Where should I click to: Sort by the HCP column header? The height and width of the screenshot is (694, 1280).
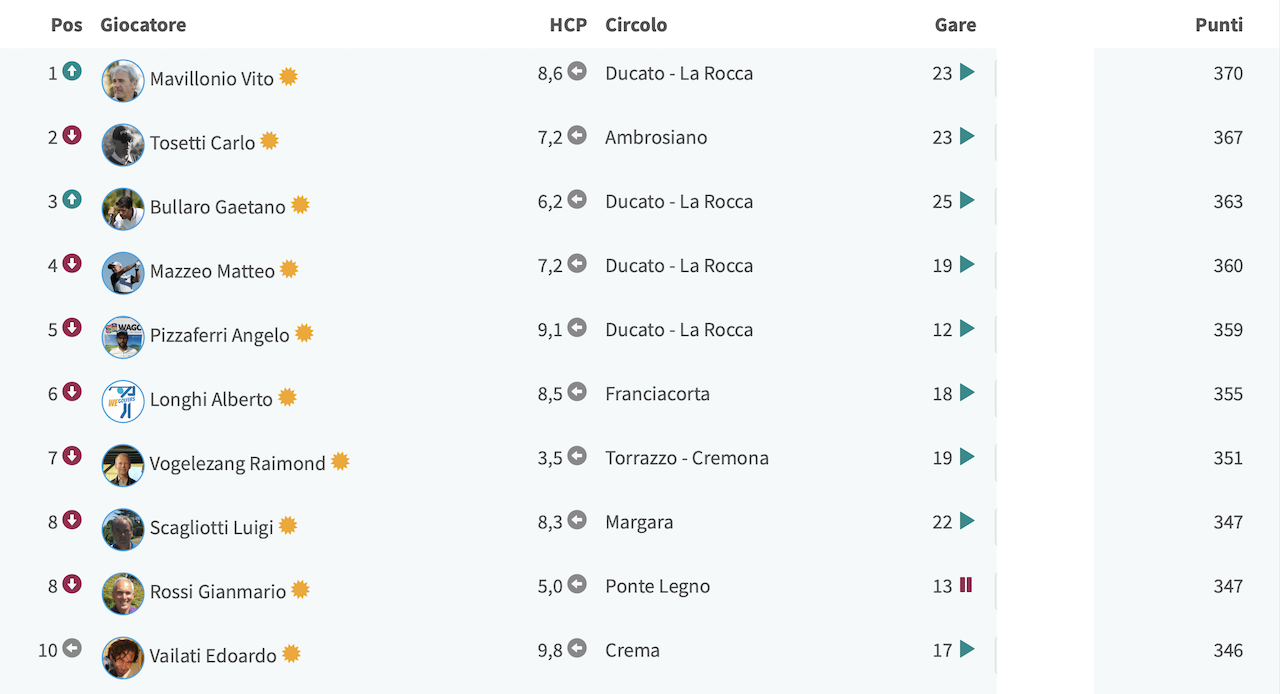pyautogui.click(x=568, y=25)
